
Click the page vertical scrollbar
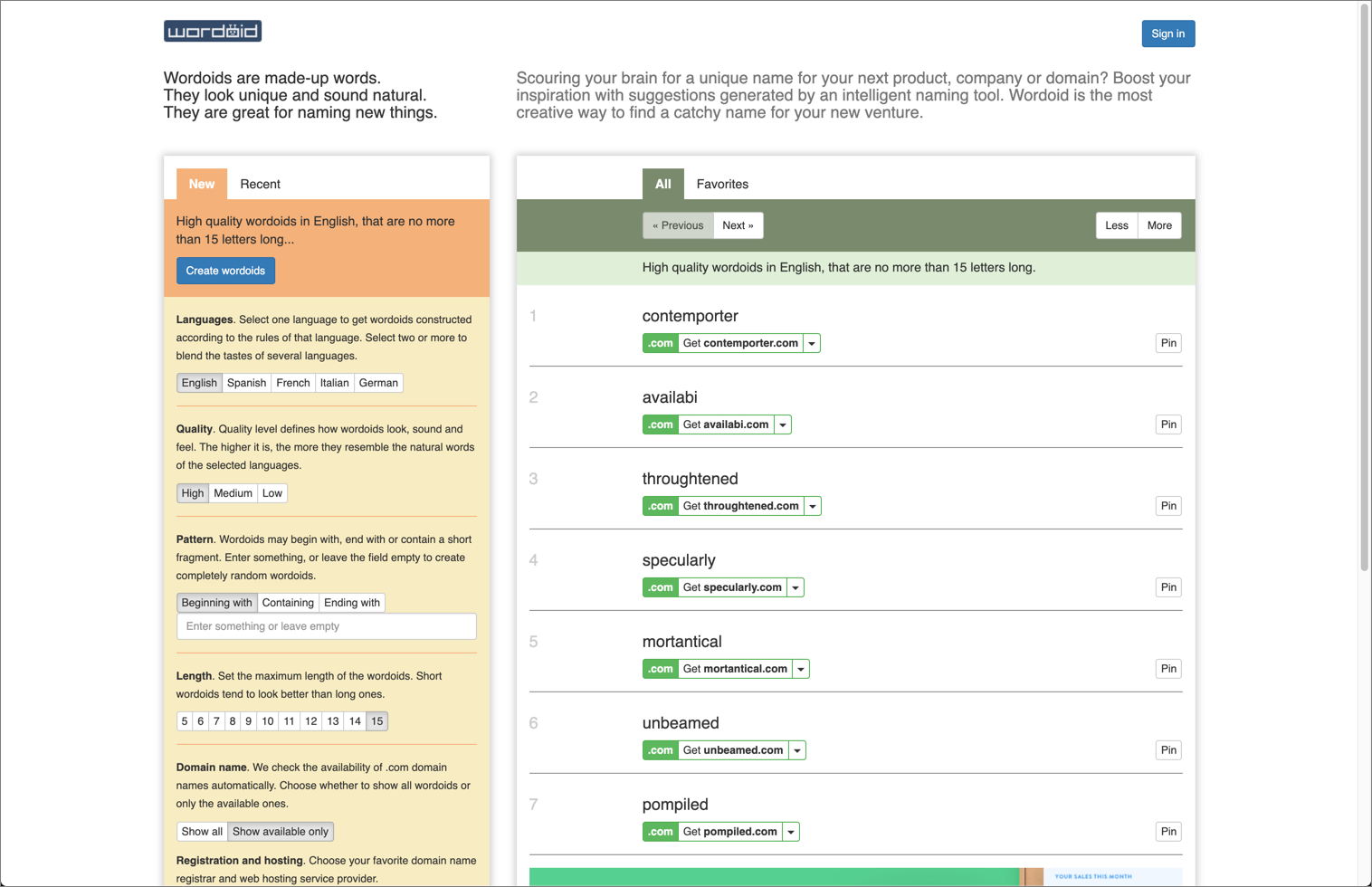(1365, 286)
